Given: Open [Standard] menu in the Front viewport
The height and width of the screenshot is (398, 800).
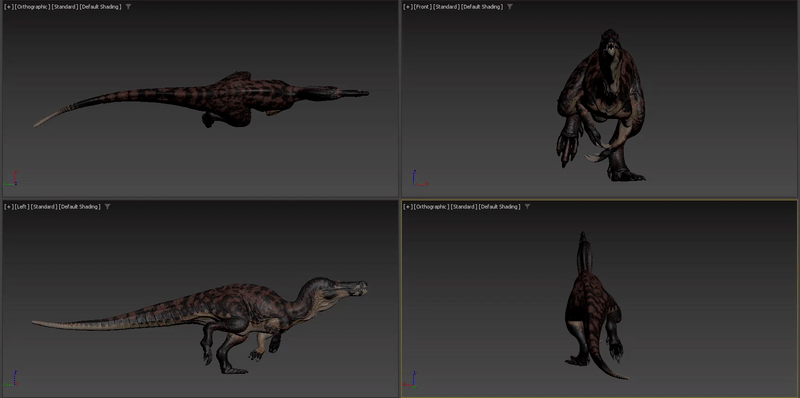Looking at the screenshot, I should (447, 7).
